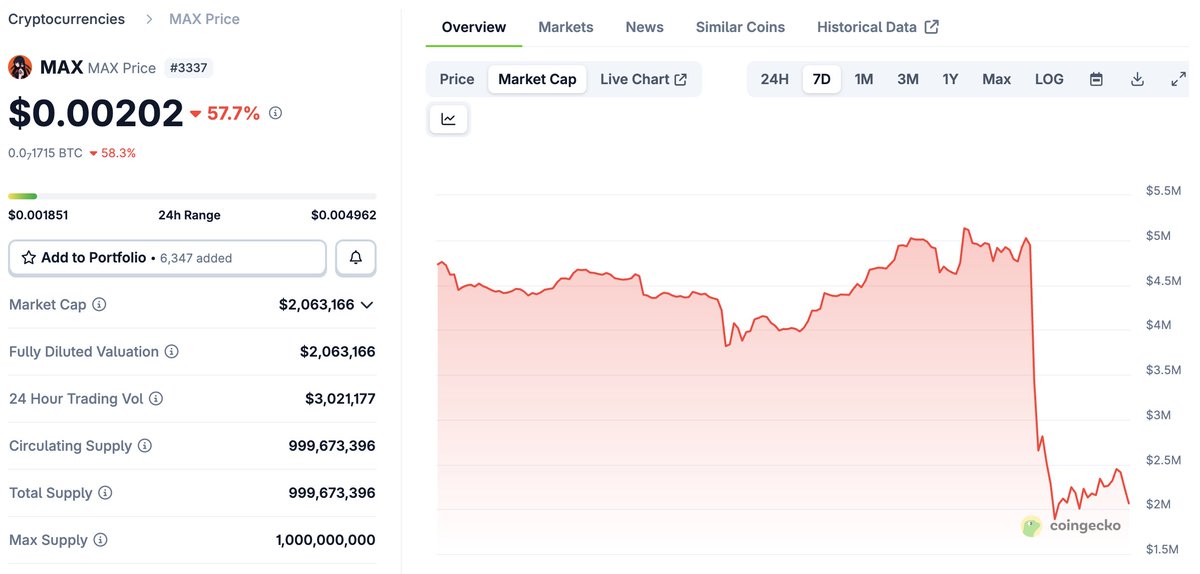Screen dimensions: 1200x574
Task: Click the 24h Range progress bar
Action: 192,196
